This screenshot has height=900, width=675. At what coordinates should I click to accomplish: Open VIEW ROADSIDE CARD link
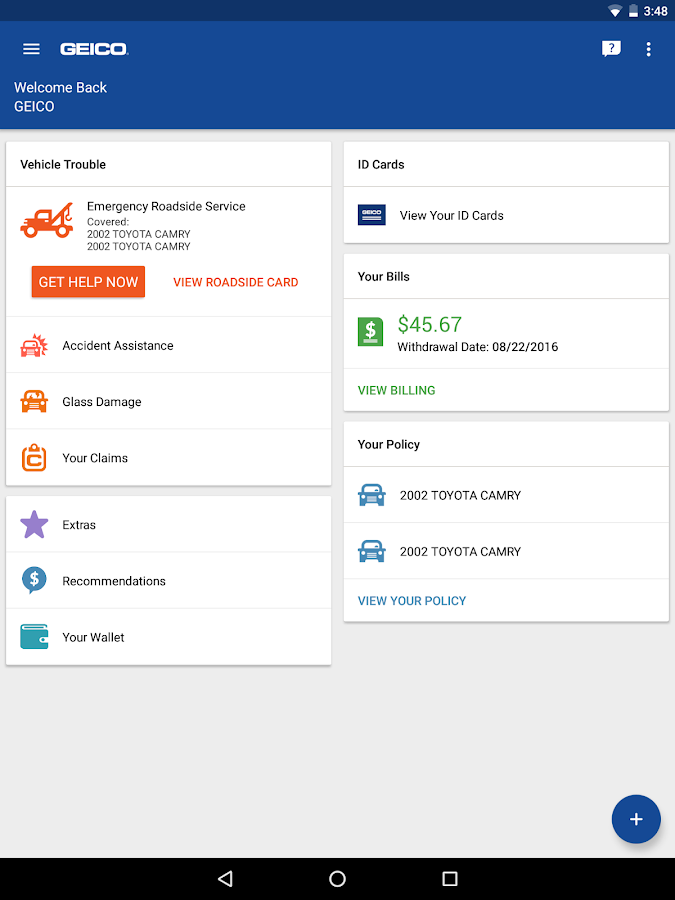[236, 282]
